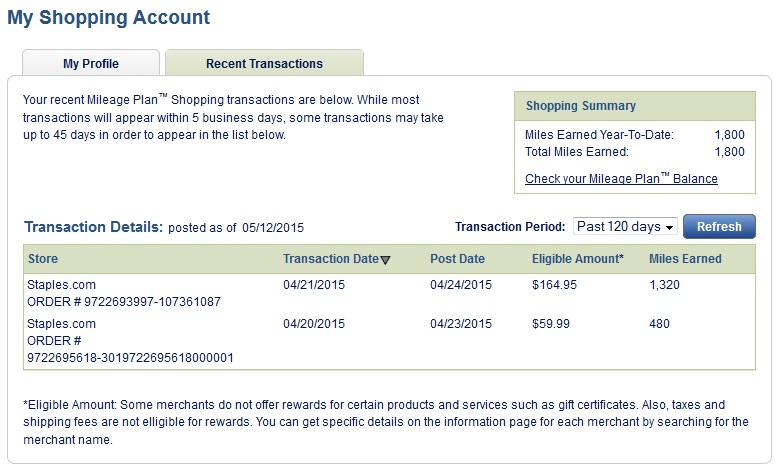Click the $59.99 eligible amount
Screen dimensions: 778x476
[551, 324]
